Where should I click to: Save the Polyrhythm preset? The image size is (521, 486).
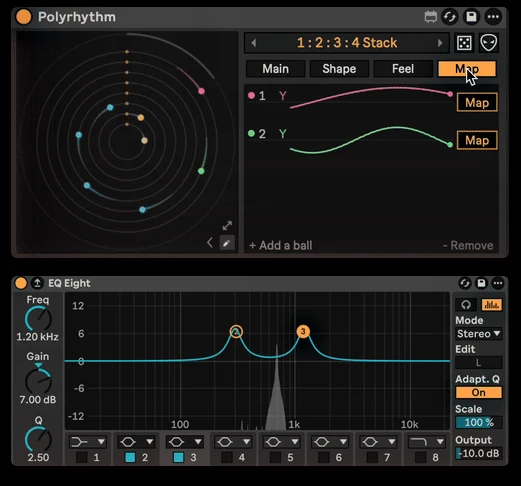(471, 17)
